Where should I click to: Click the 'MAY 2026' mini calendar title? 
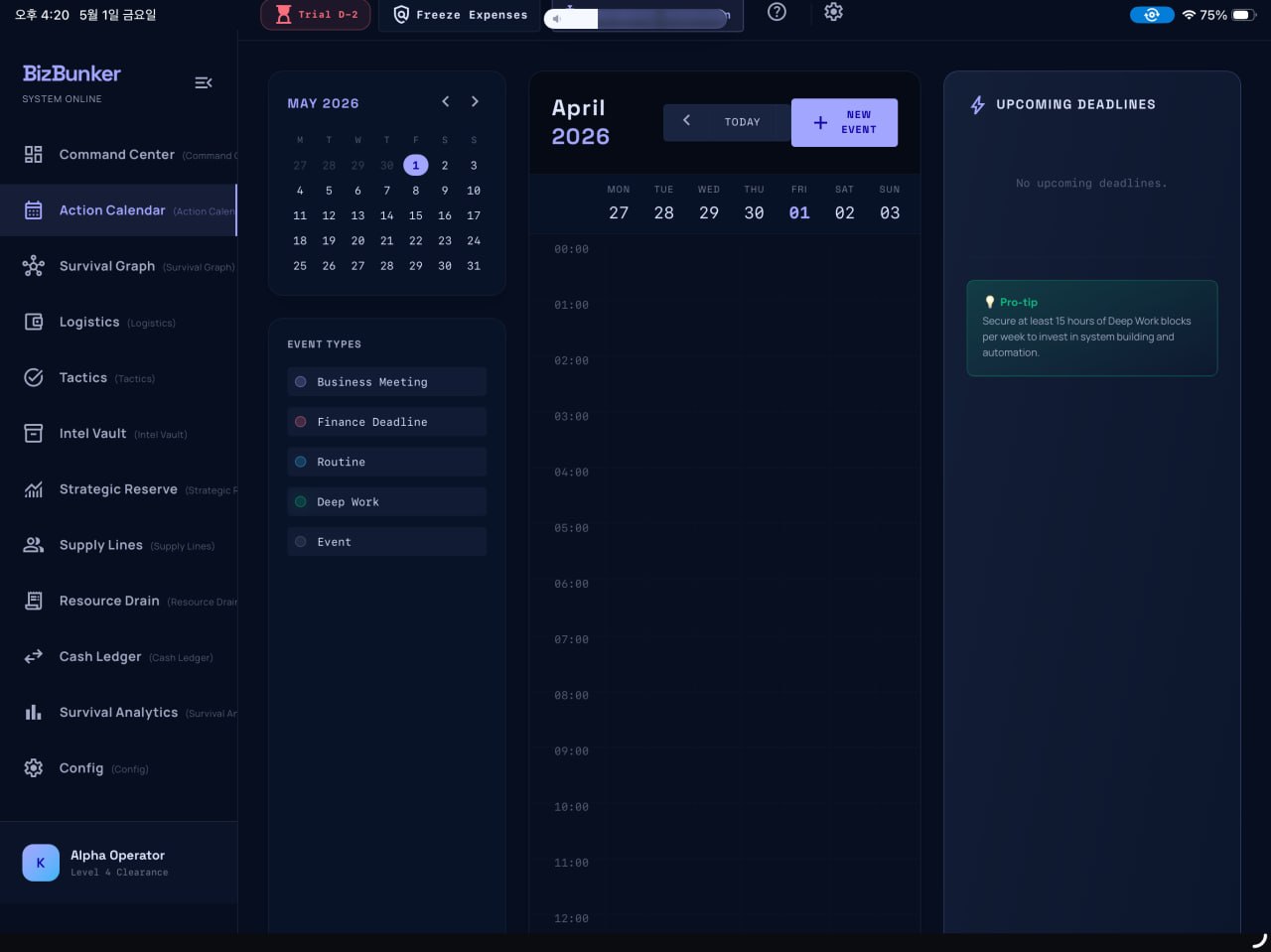click(323, 103)
